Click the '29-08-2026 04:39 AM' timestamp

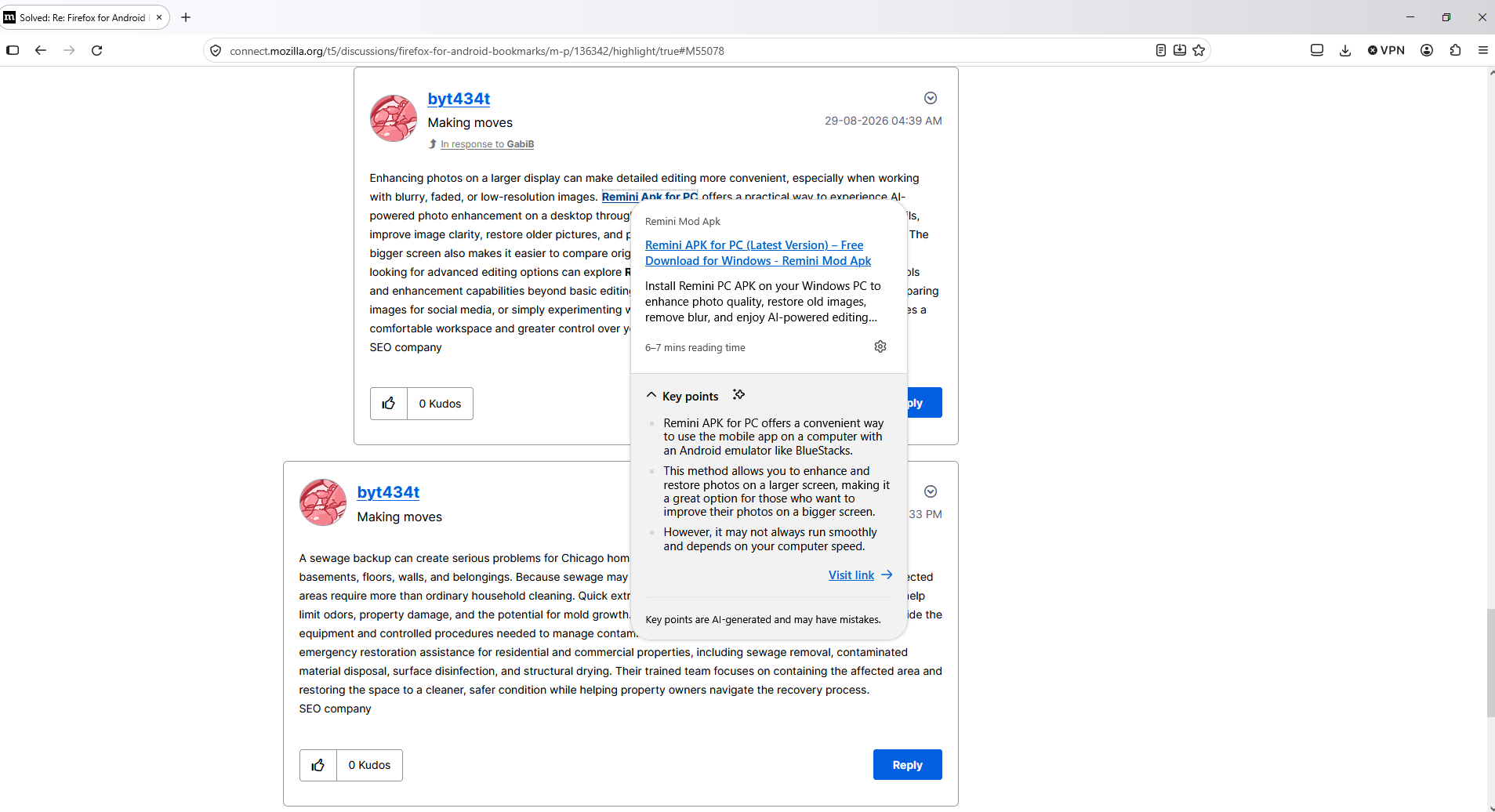coord(884,121)
